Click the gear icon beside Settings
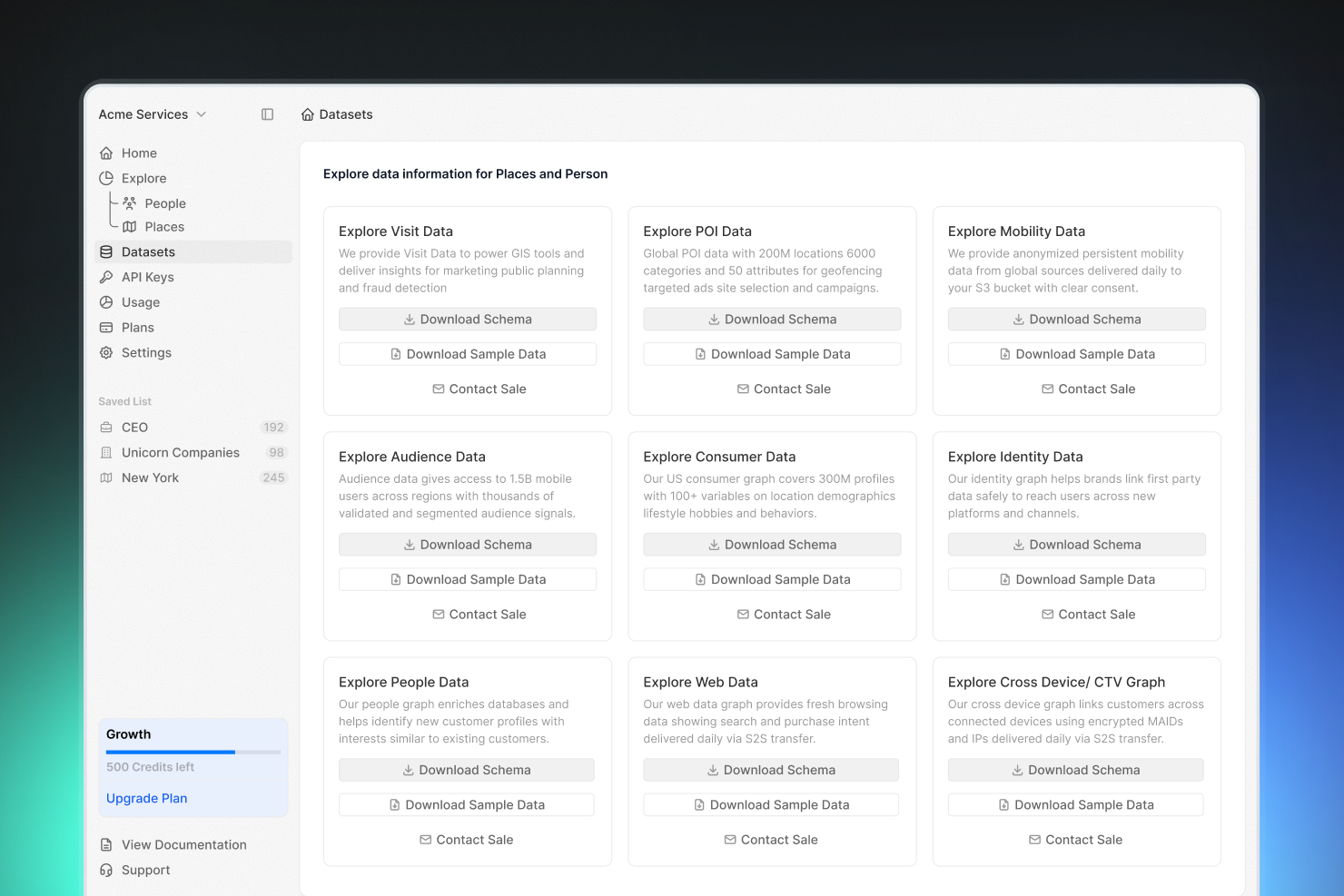 point(106,353)
